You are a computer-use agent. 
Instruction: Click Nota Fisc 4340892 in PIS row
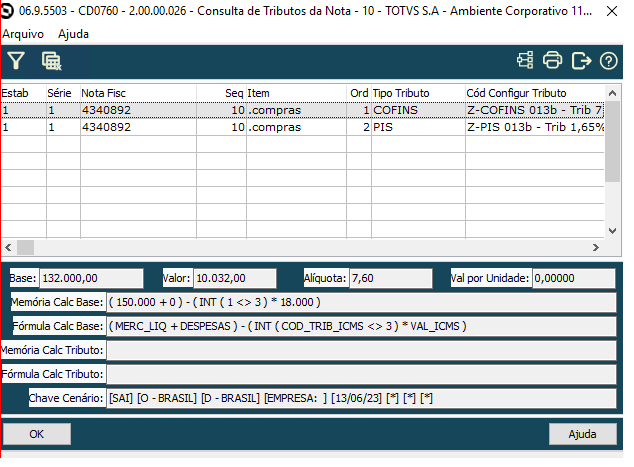click(x=138, y=127)
